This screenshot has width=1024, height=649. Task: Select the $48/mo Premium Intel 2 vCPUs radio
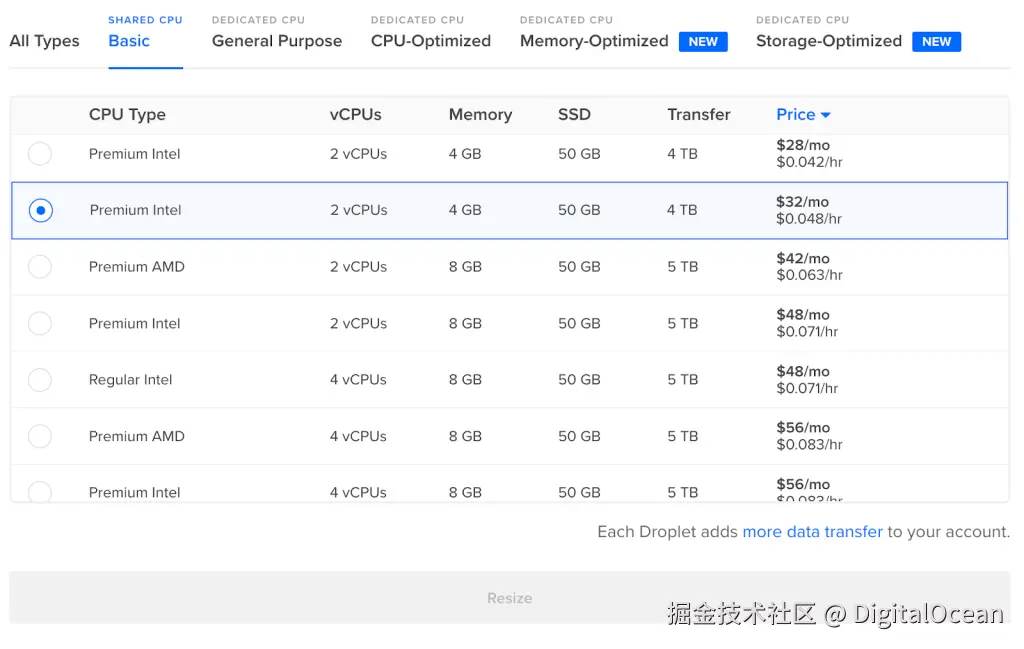[39, 323]
